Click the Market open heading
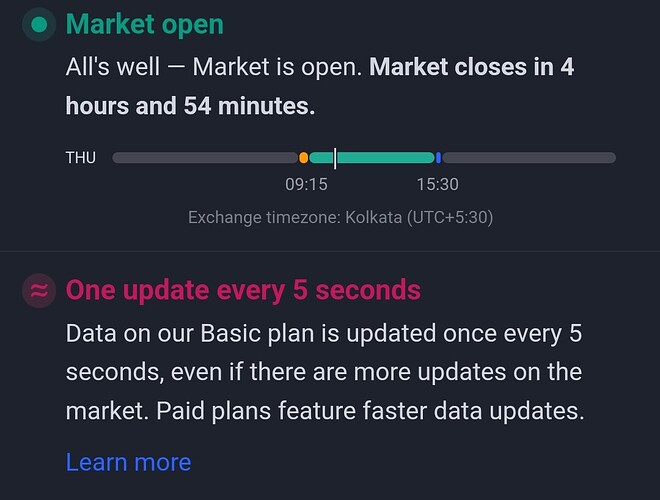This screenshot has height=500, width=660. pos(144,24)
